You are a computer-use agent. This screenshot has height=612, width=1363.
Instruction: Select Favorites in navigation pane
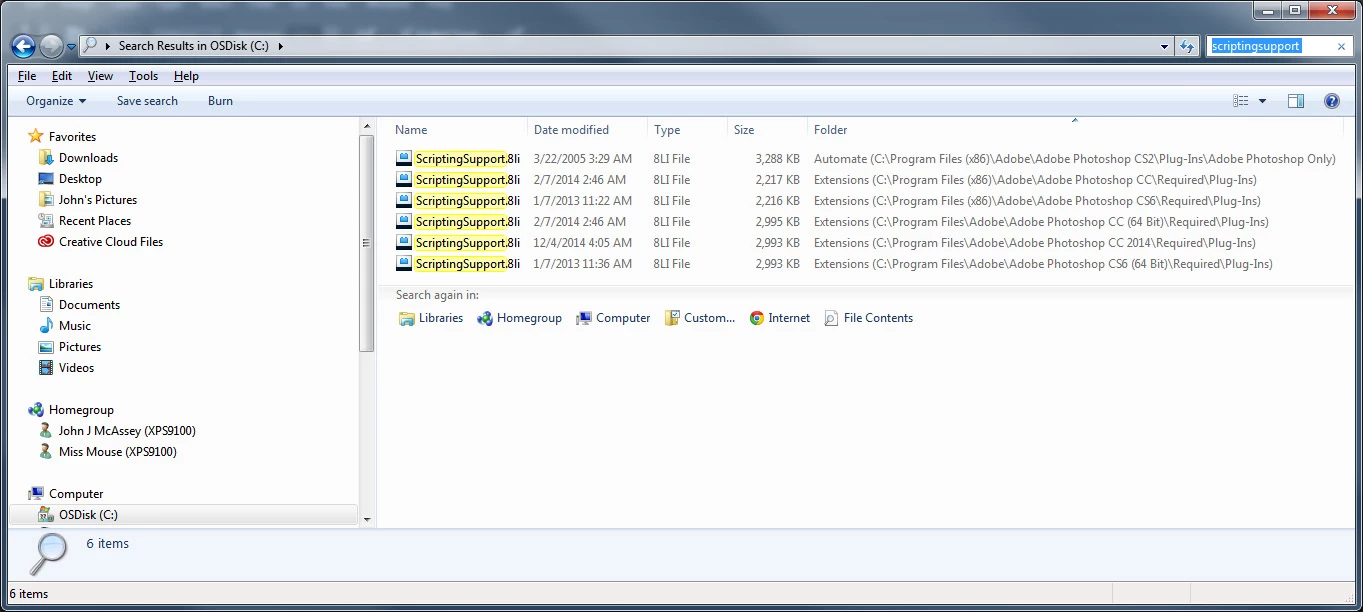click(x=72, y=137)
